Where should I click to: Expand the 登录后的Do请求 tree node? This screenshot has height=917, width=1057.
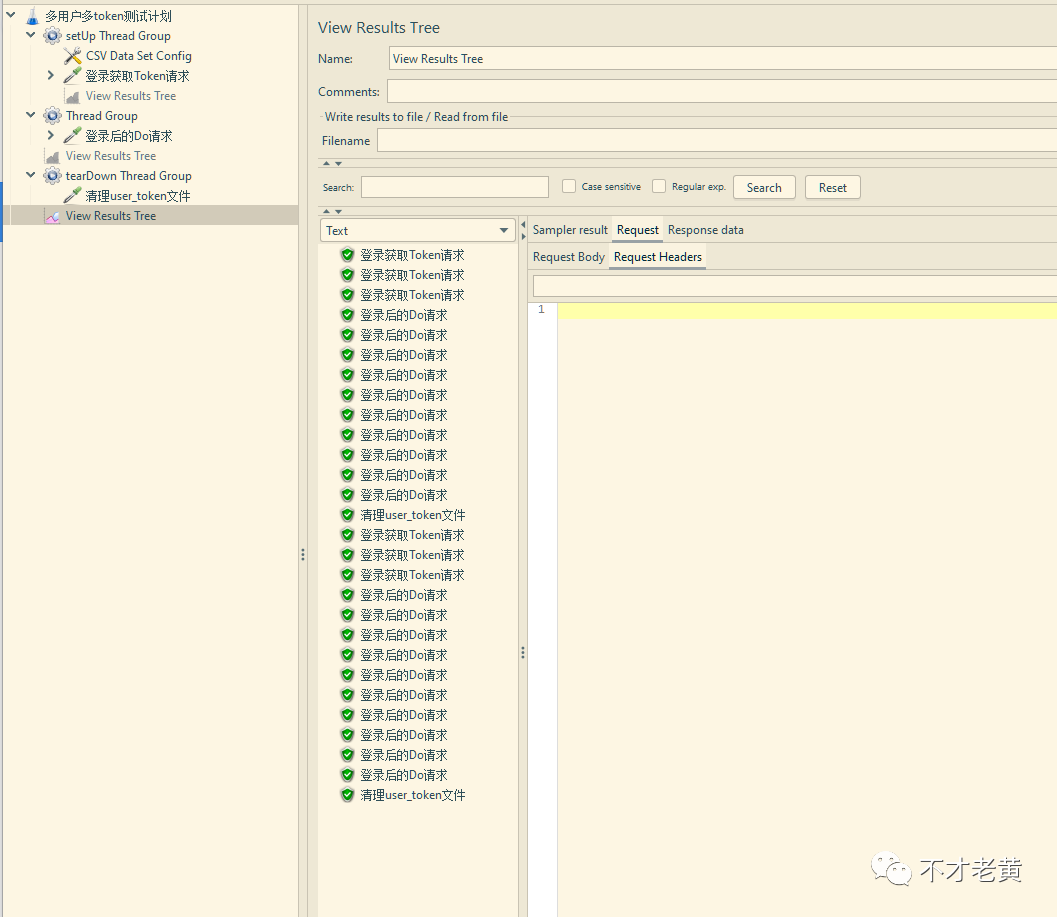pyautogui.click(x=51, y=136)
